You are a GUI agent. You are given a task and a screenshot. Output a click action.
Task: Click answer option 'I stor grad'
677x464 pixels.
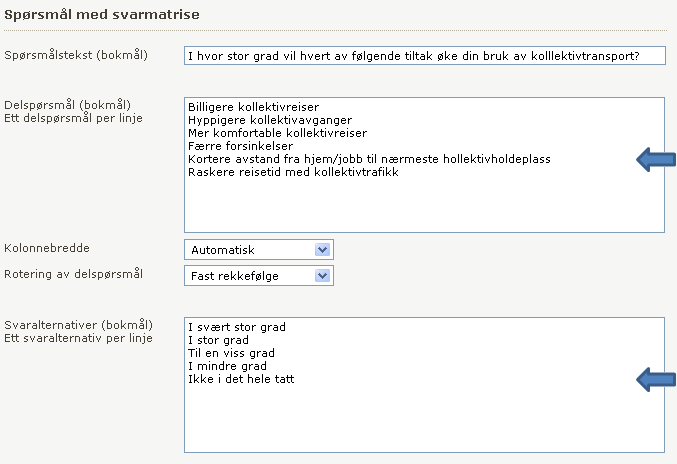coord(218,340)
